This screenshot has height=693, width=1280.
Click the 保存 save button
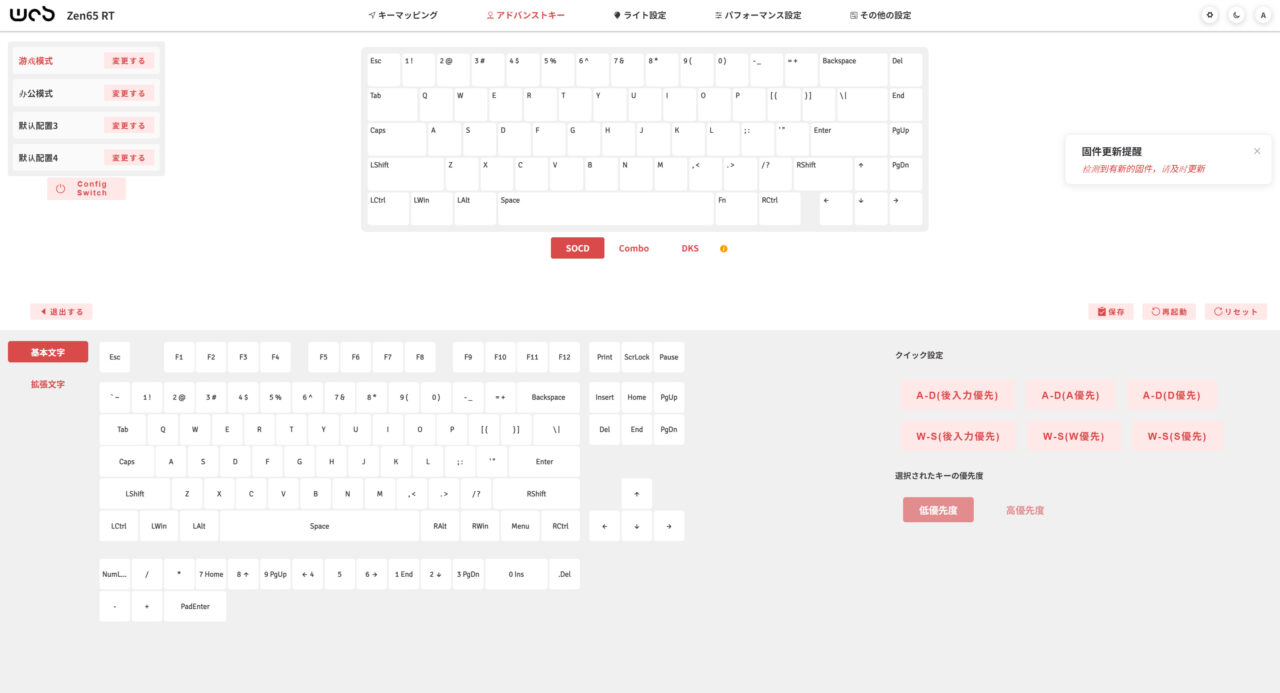click(x=1110, y=312)
